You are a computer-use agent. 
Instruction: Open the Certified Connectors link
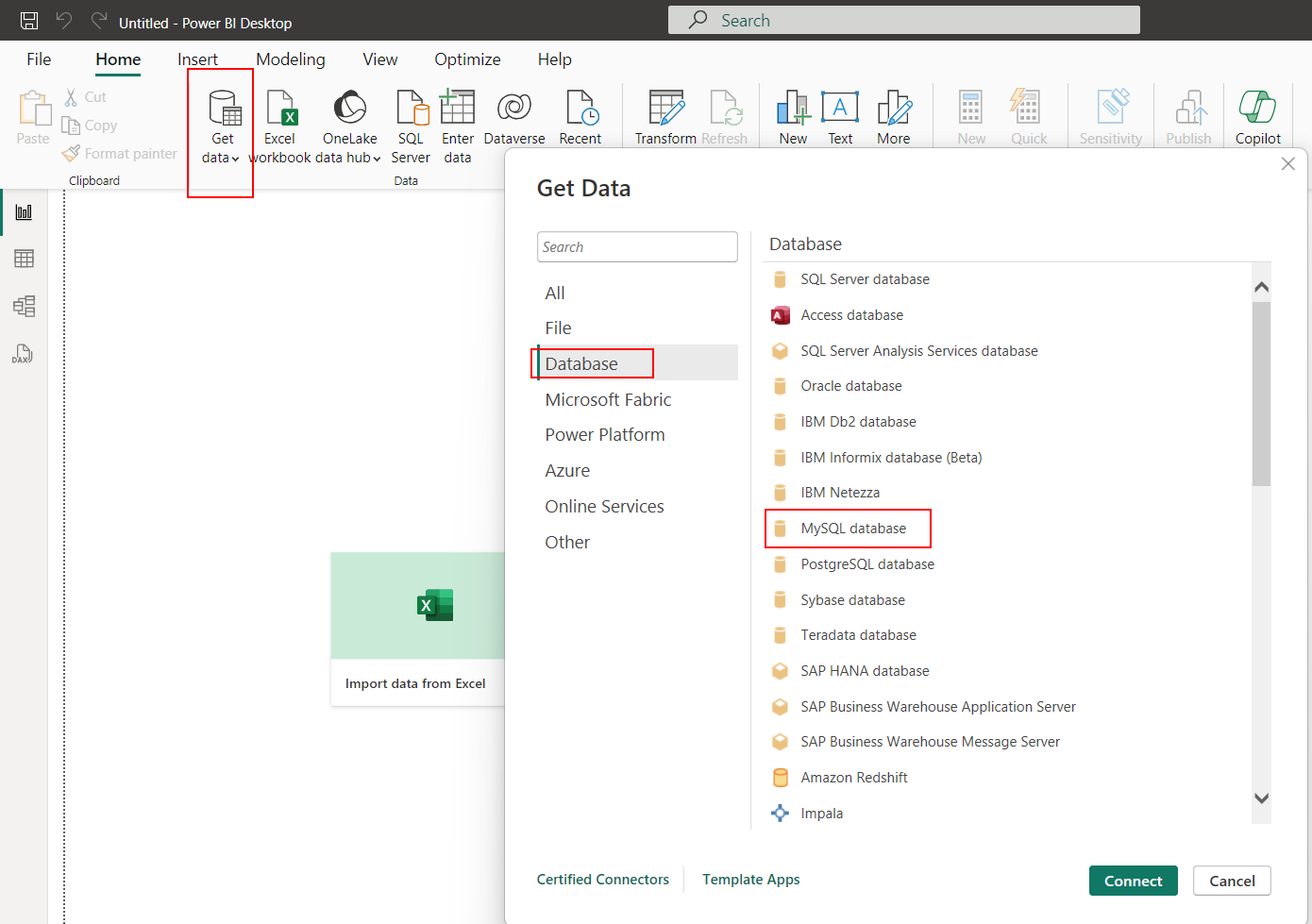(603, 880)
